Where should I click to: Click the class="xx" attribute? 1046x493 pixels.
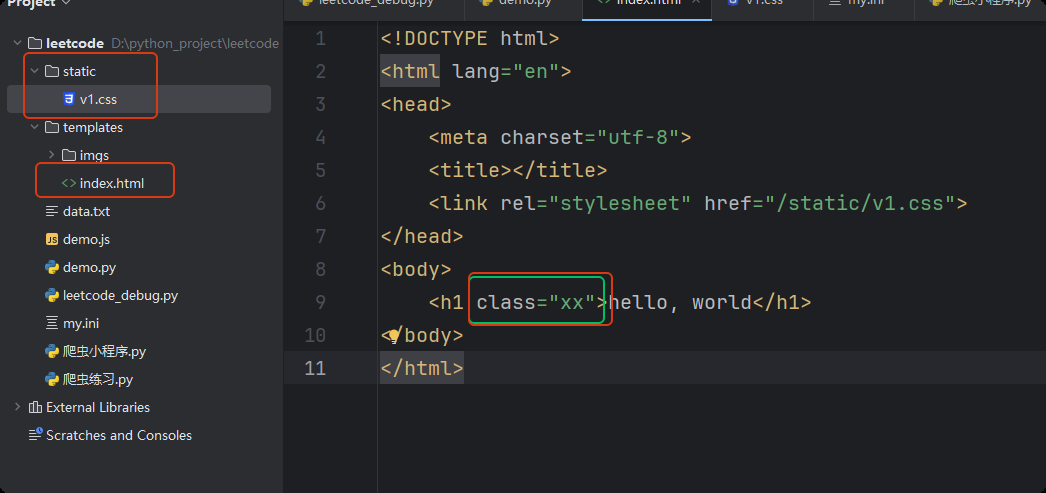point(536,303)
